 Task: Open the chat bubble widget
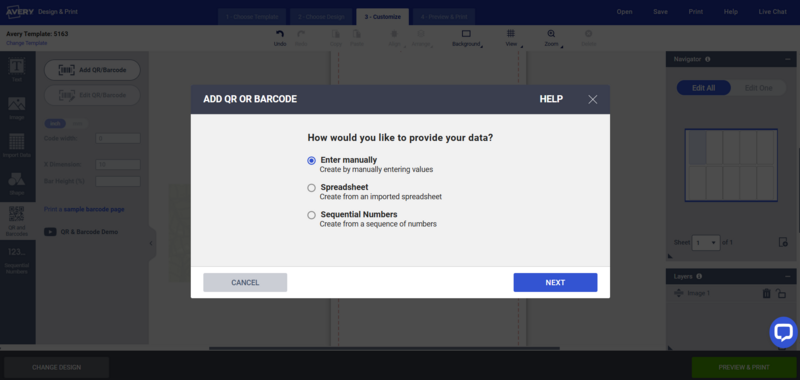click(x=783, y=332)
